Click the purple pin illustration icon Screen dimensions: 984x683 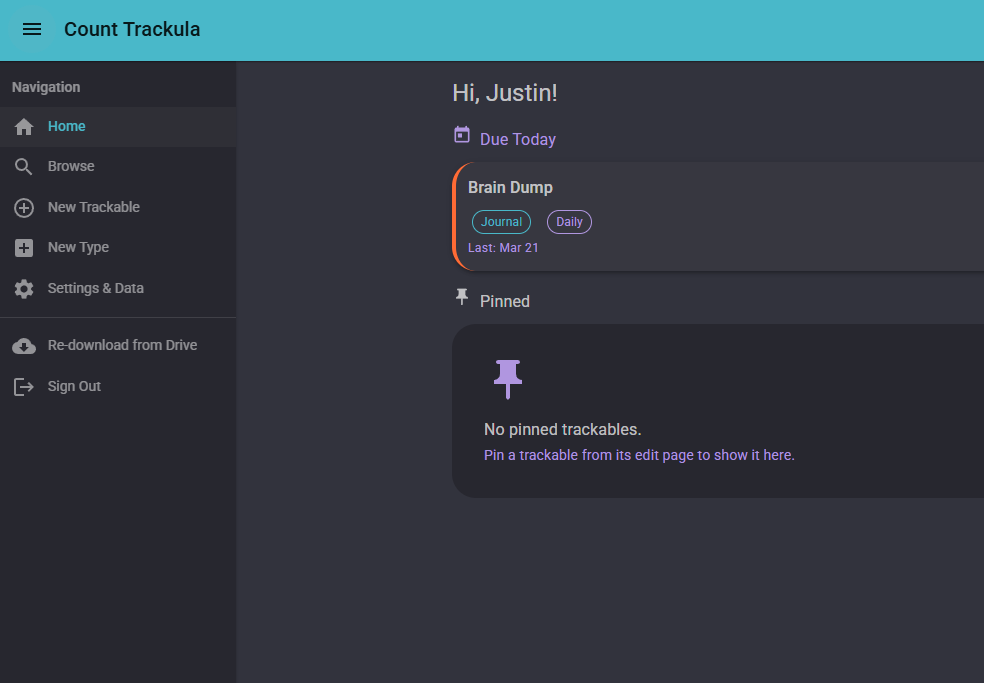tap(508, 379)
